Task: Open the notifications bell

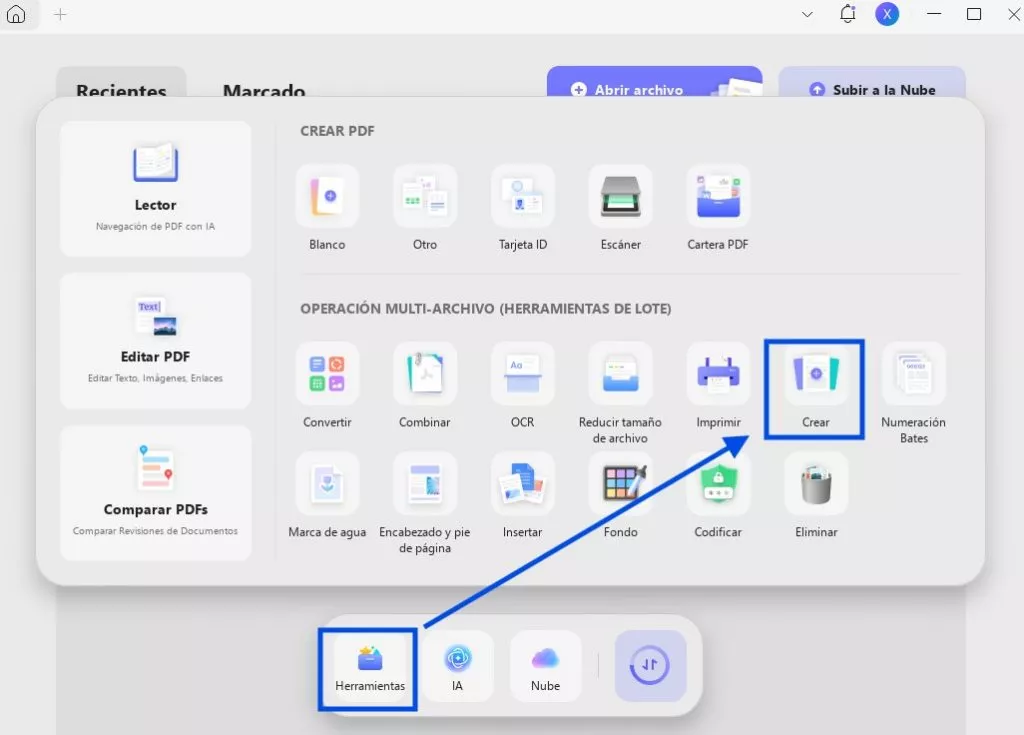Action: [848, 14]
